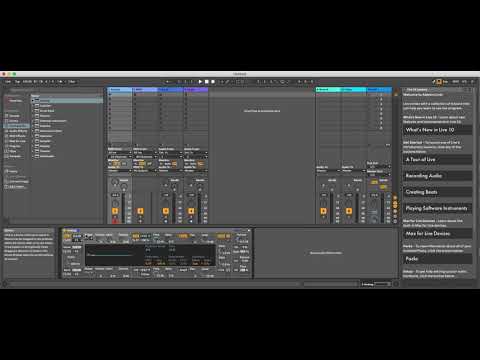Mute return track A with activator
Screen dimensions: 480x360
point(323,211)
